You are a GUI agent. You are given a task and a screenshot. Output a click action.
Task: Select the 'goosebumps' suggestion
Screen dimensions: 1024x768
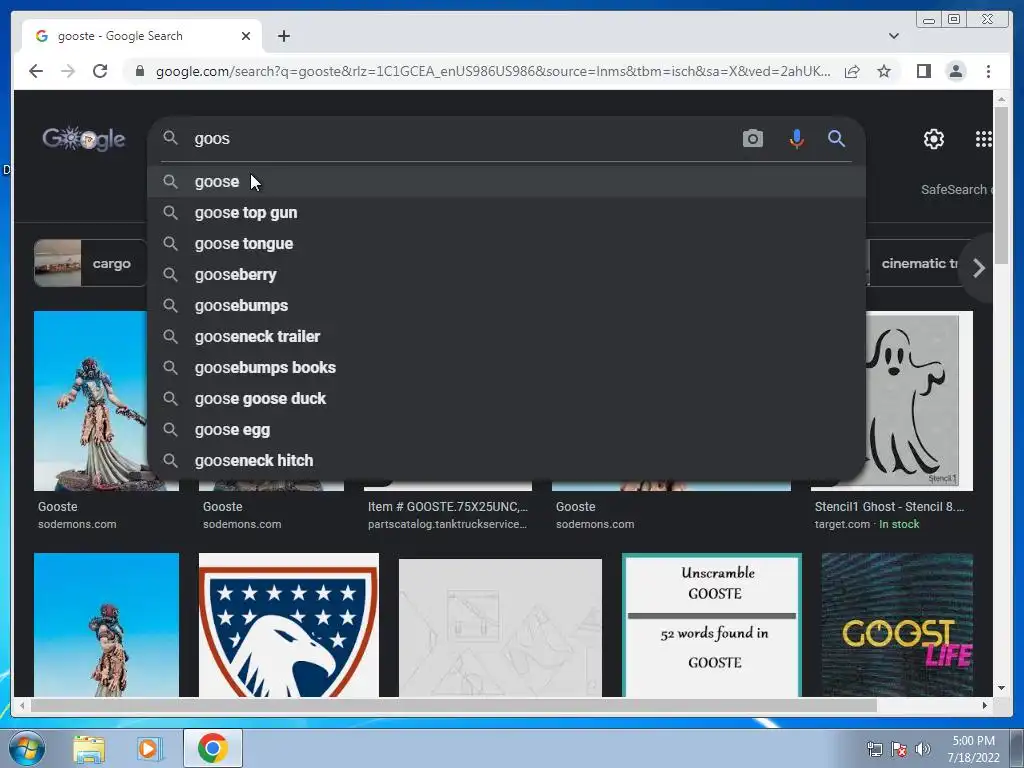(x=506, y=306)
